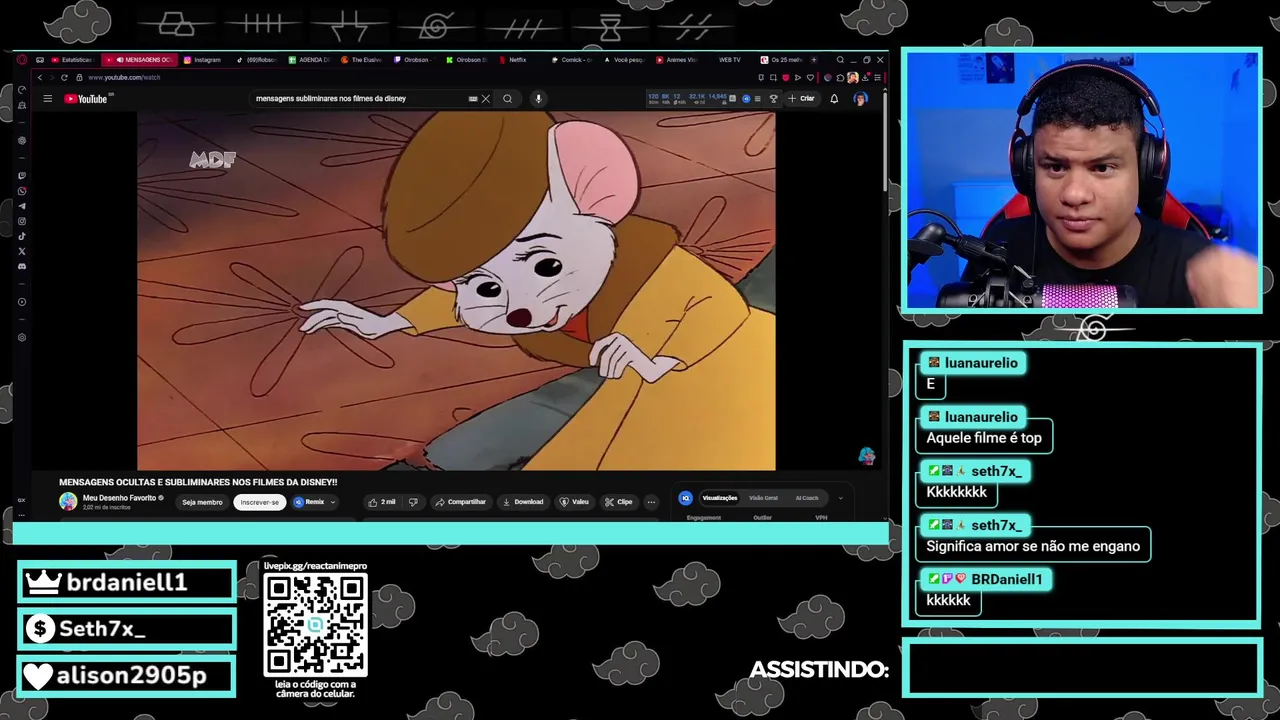Click the Inscrever-se subscribe button
This screenshot has width=1280, height=720.
[x=260, y=502]
